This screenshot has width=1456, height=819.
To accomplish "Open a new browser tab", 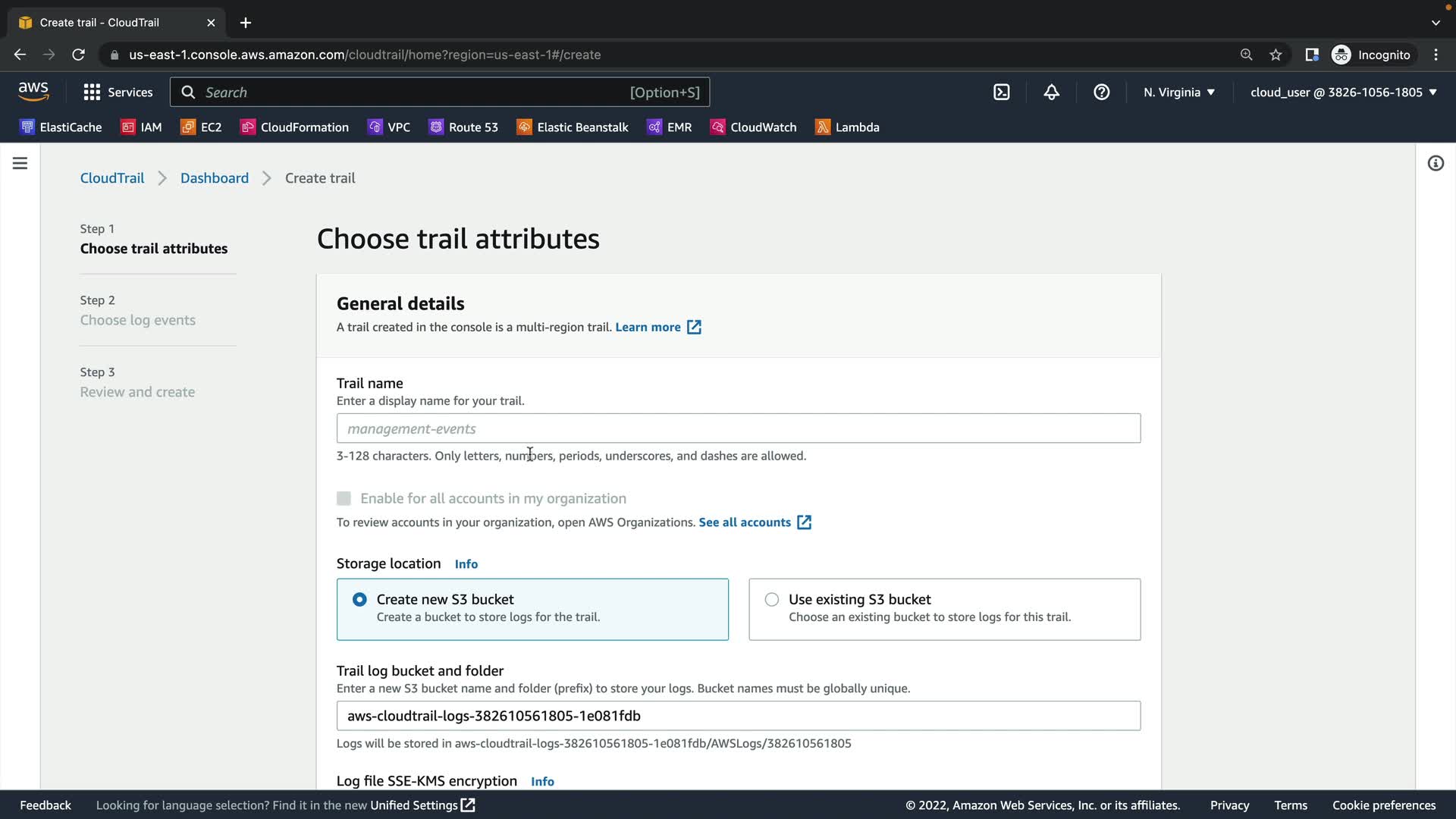I will tap(246, 23).
